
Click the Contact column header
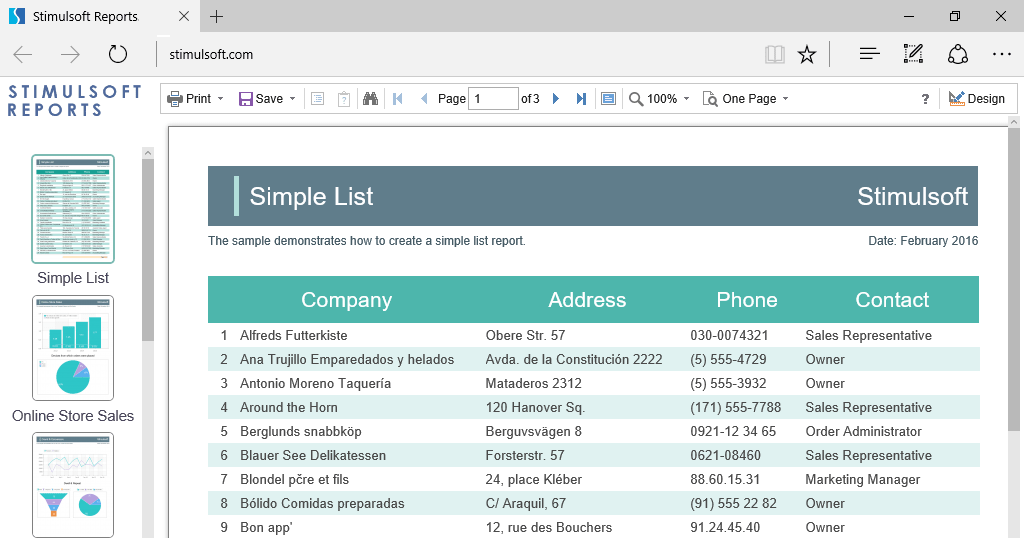[892, 300]
